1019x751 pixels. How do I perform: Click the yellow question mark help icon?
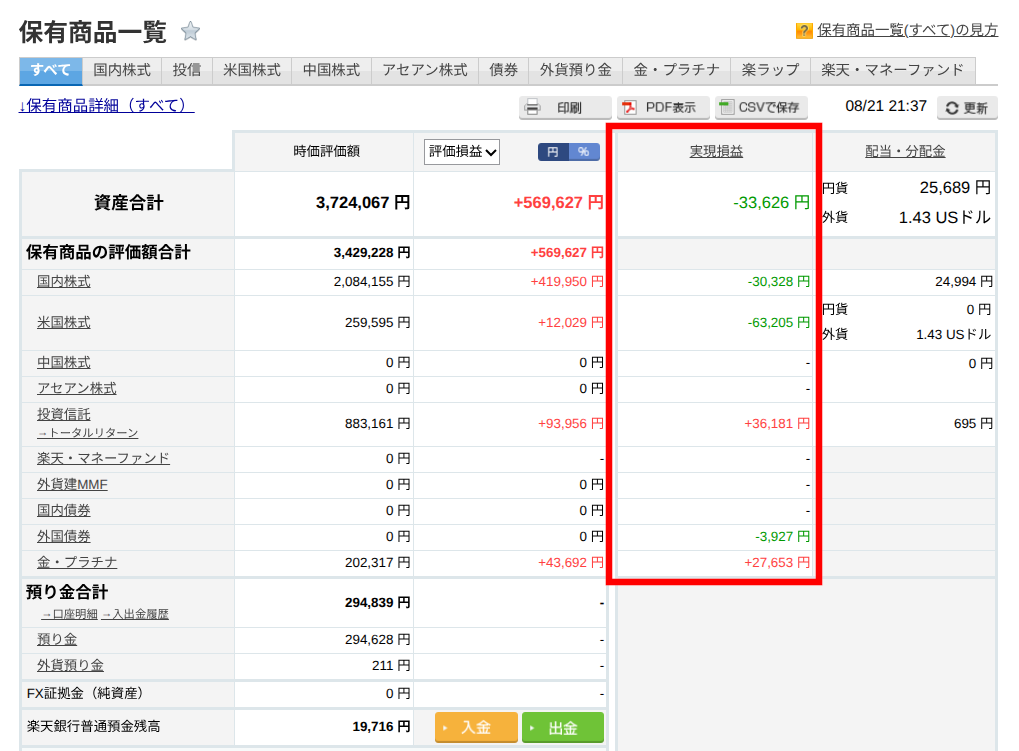(x=804, y=31)
